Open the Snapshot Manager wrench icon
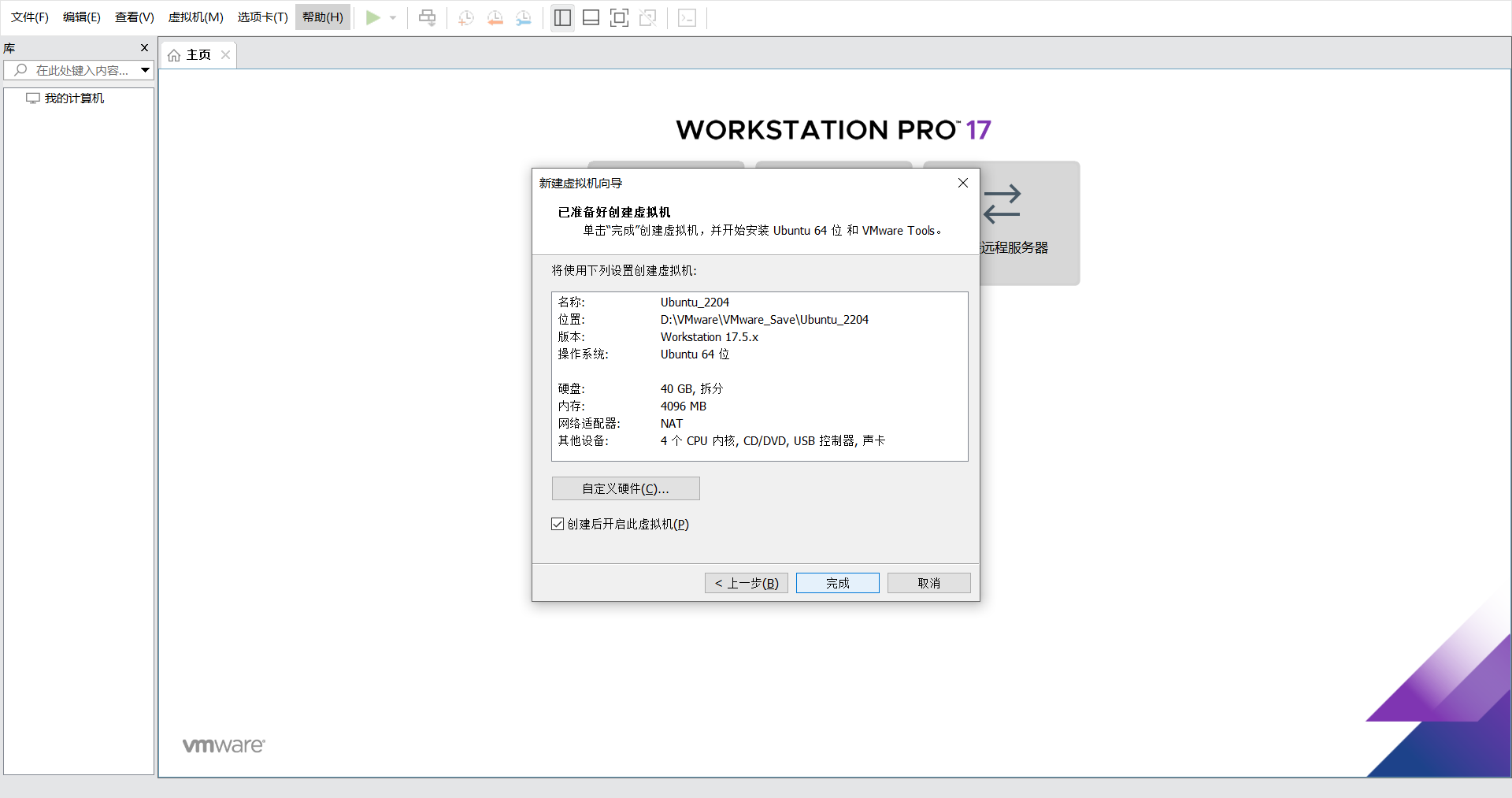The width and height of the screenshot is (1512, 798). point(524,17)
